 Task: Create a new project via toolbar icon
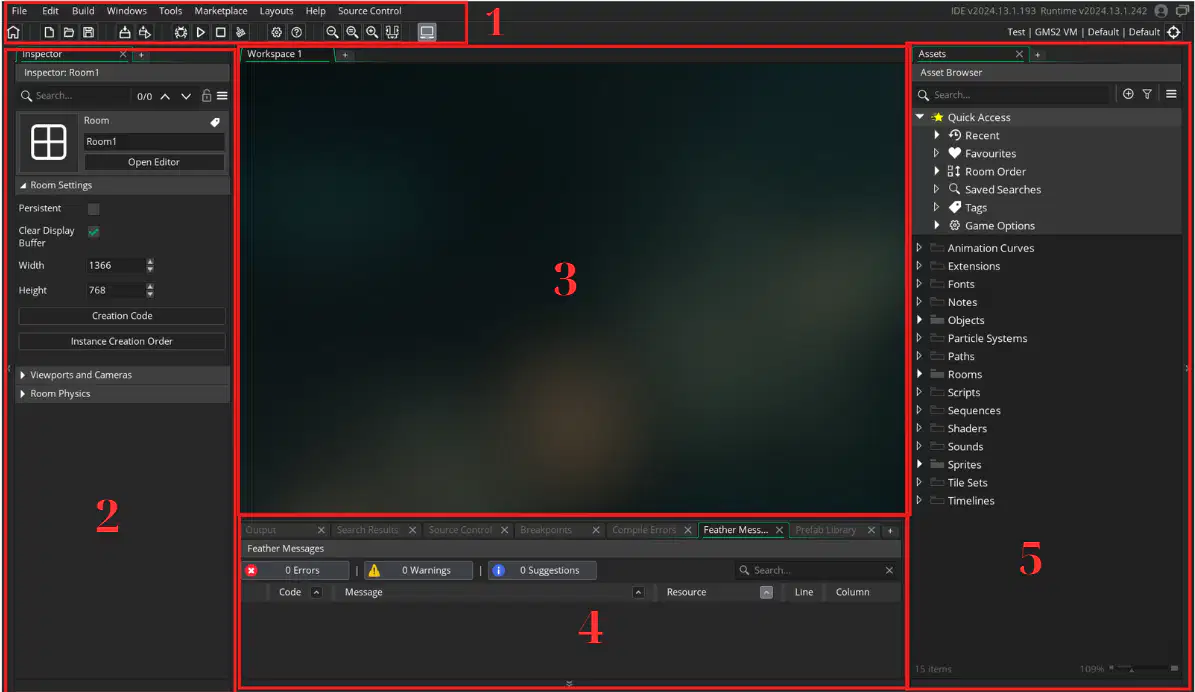(x=49, y=32)
